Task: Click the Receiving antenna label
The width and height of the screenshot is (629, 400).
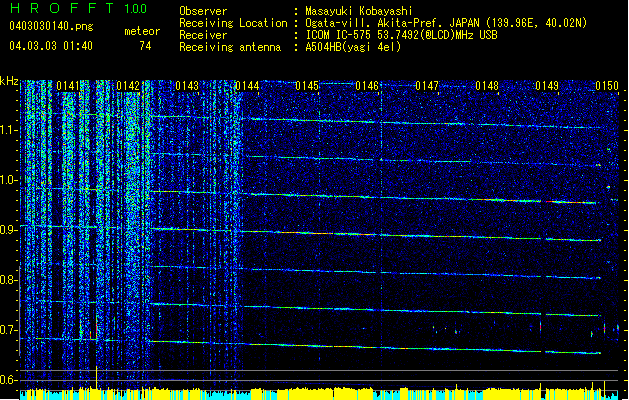Action: (230, 47)
